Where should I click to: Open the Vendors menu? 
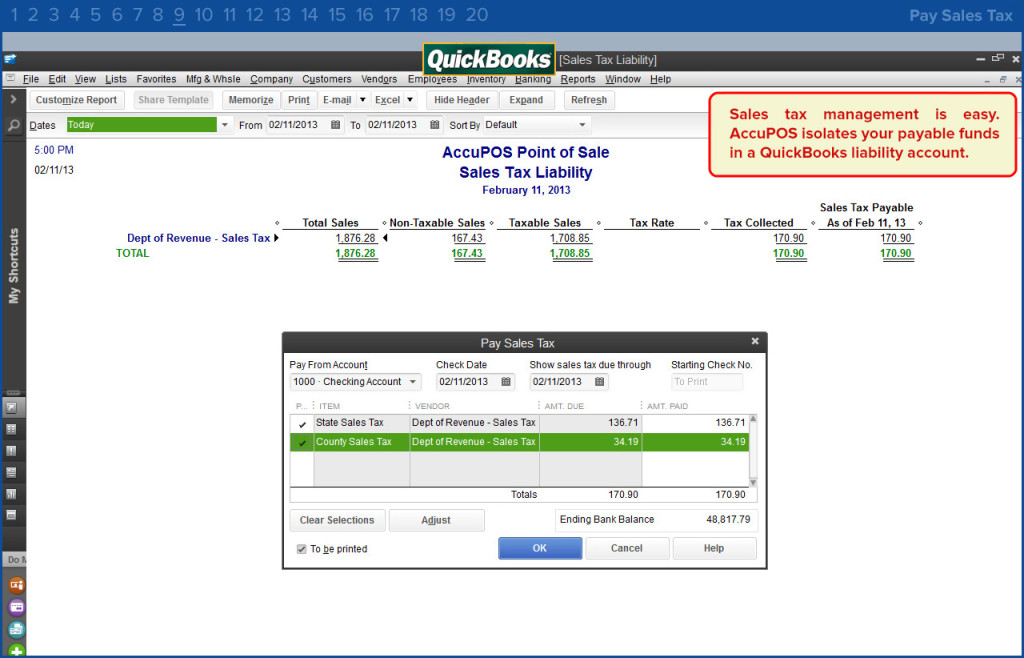(x=379, y=79)
